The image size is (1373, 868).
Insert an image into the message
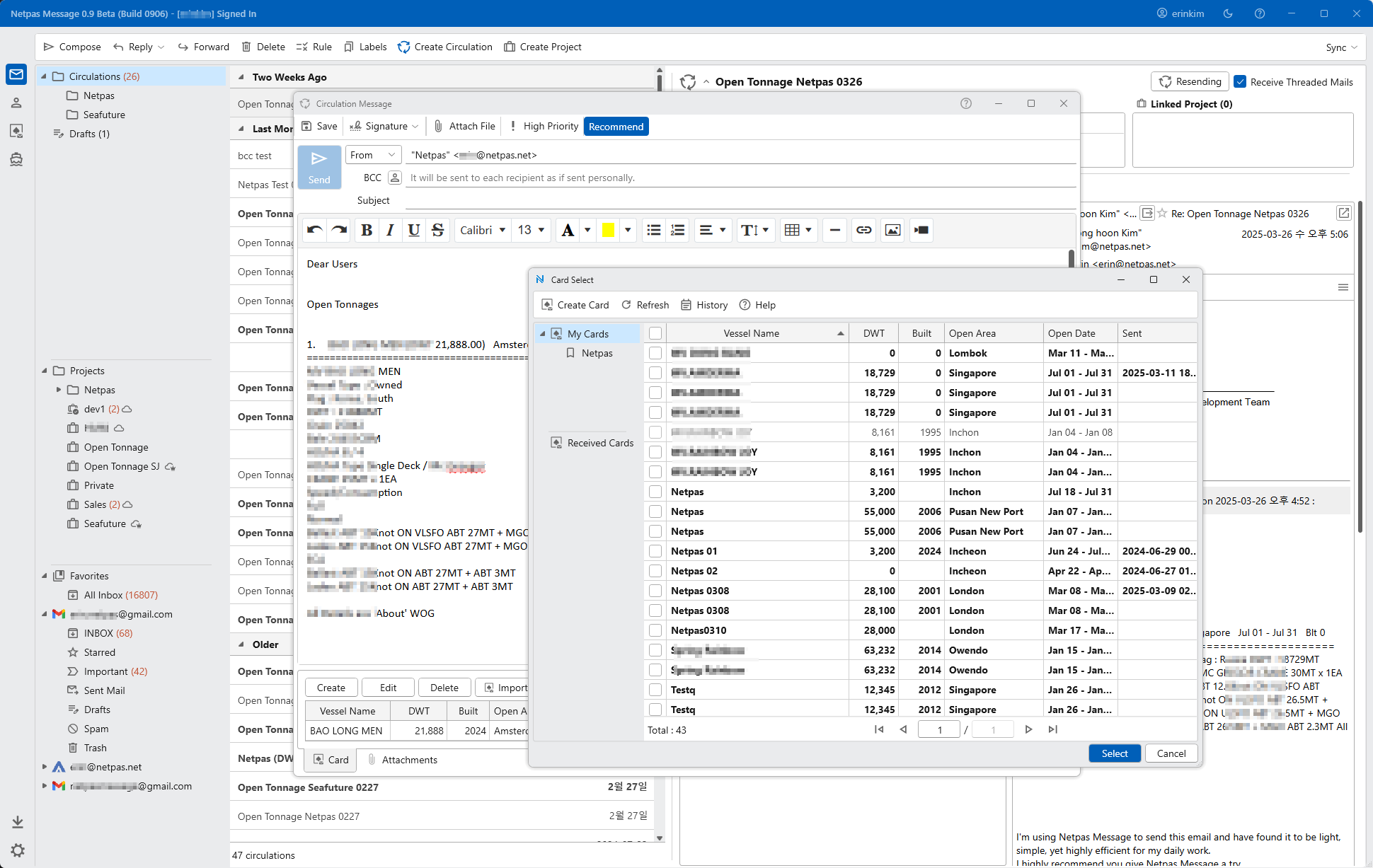coord(893,230)
